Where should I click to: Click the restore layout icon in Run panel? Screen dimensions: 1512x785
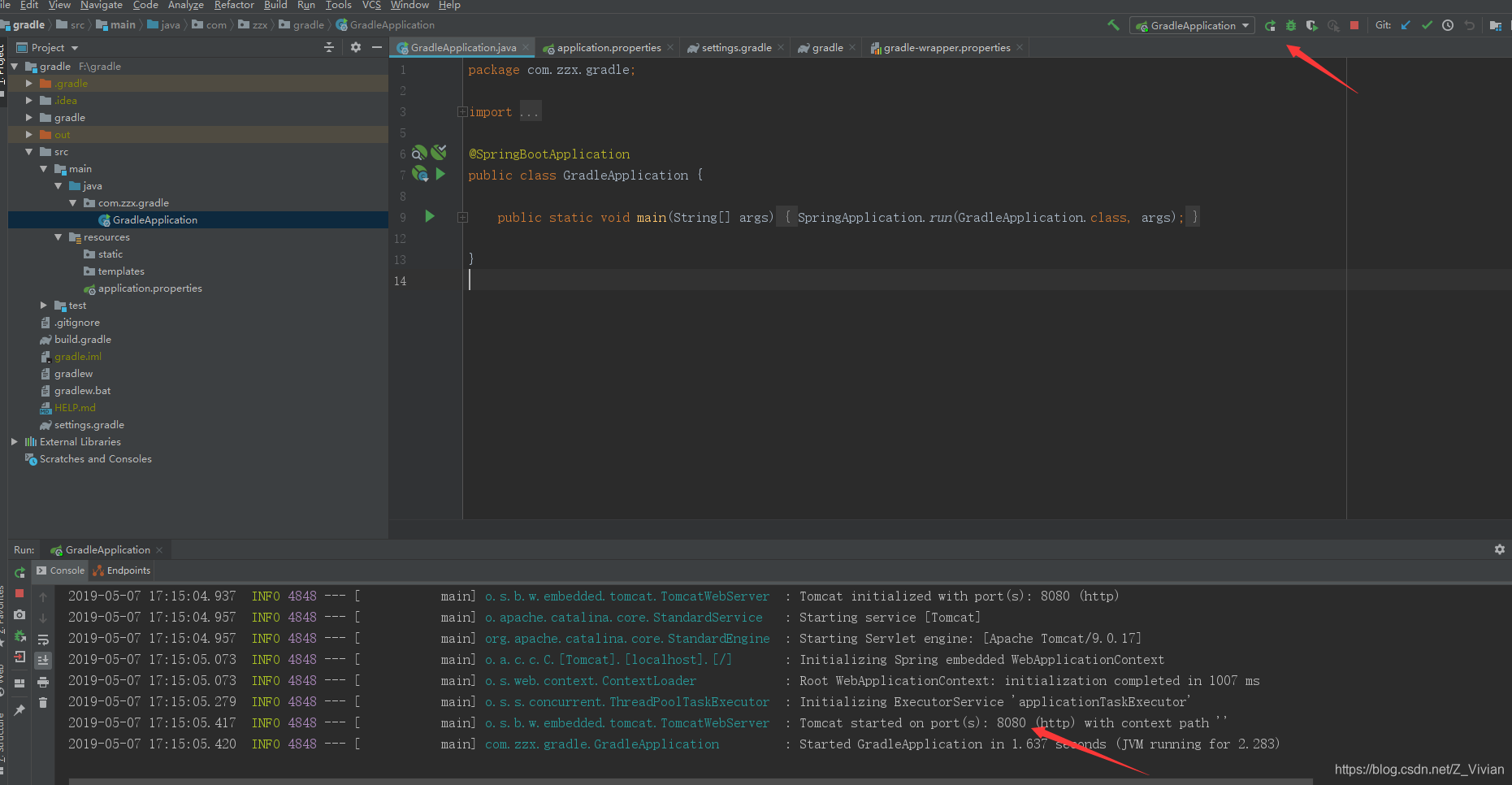(x=19, y=683)
